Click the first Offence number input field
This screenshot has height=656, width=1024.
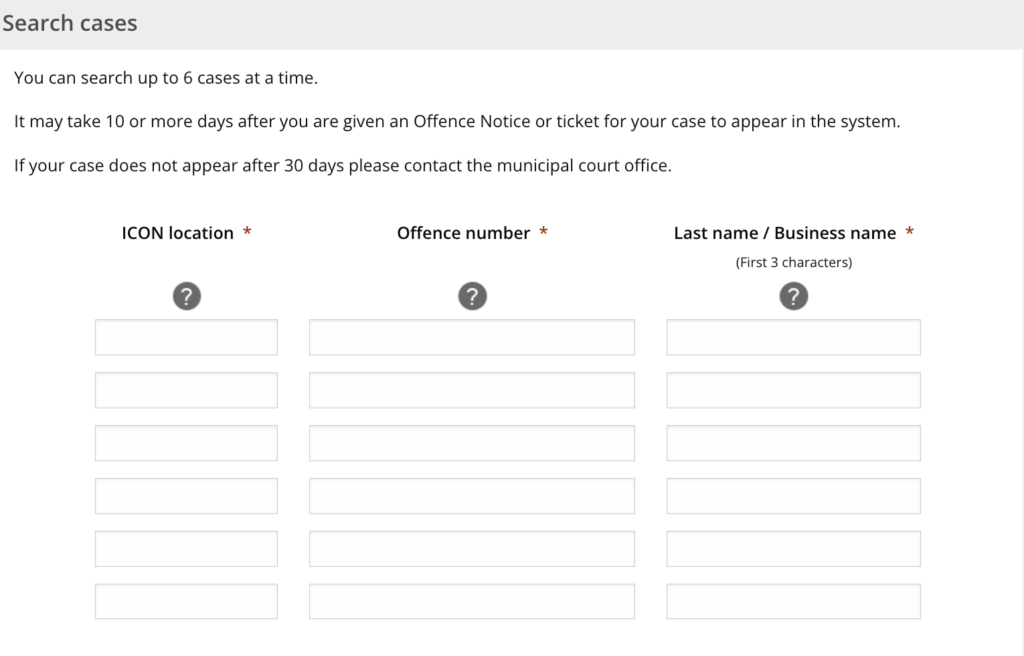tap(472, 337)
